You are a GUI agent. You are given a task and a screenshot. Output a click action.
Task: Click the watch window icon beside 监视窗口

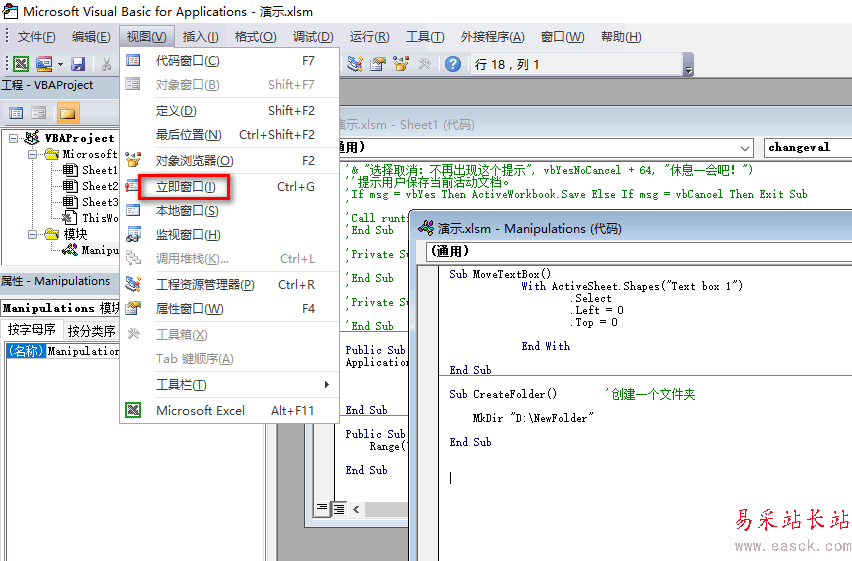(x=133, y=234)
